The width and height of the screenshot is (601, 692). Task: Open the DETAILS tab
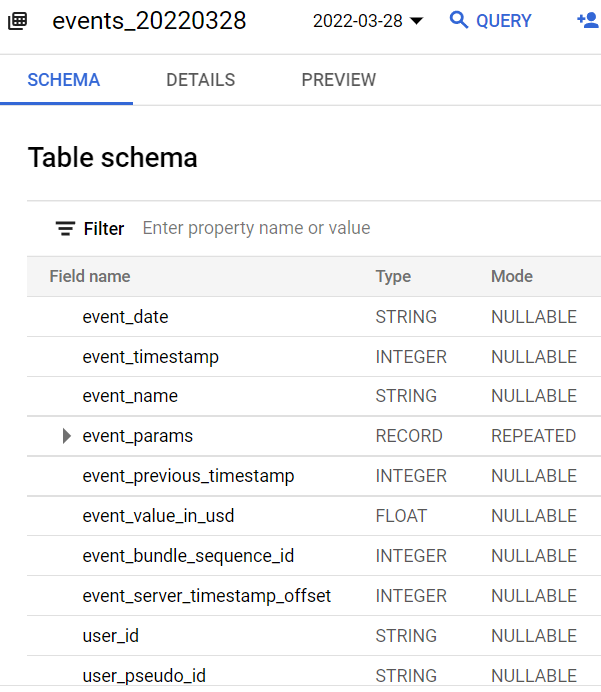pyautogui.click(x=200, y=80)
